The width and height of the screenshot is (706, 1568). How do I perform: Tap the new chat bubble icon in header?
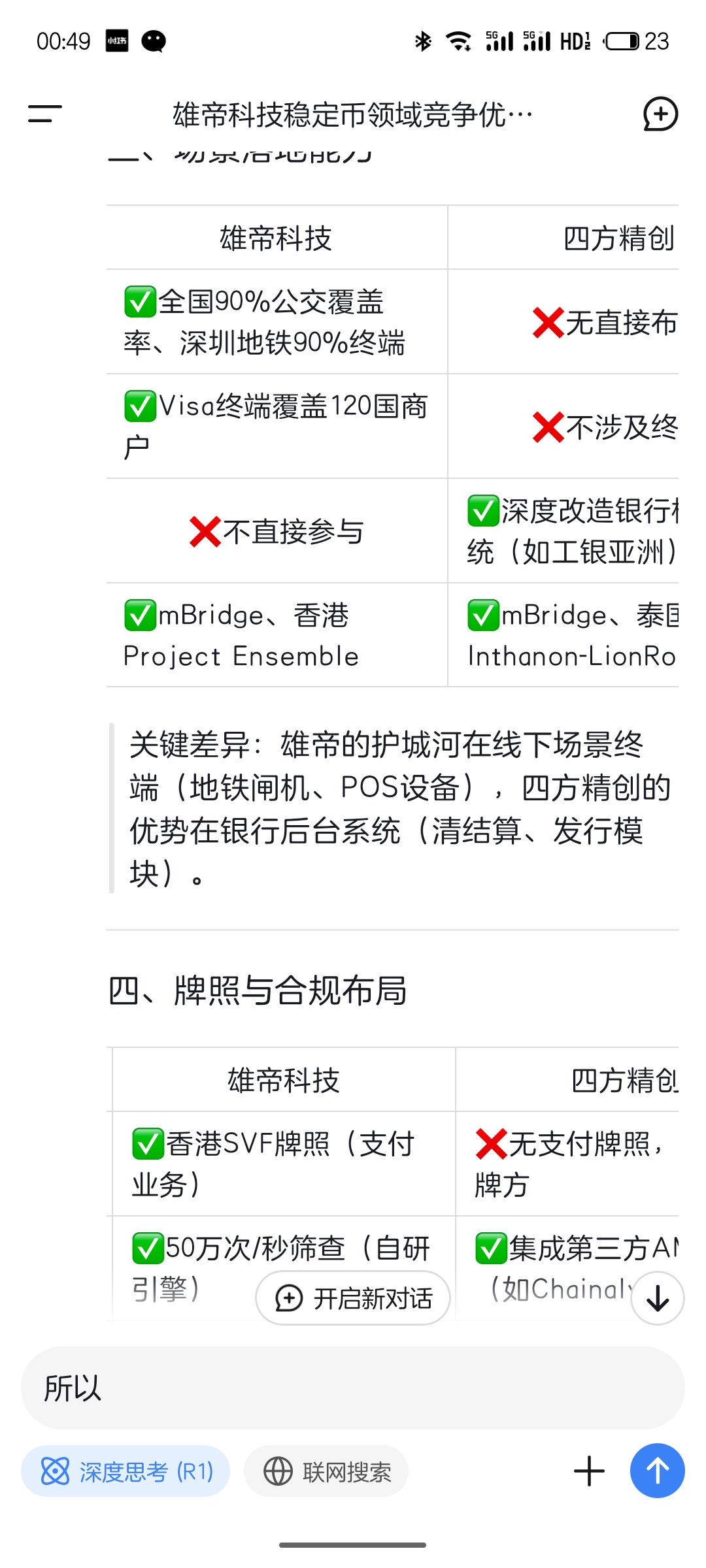click(660, 114)
